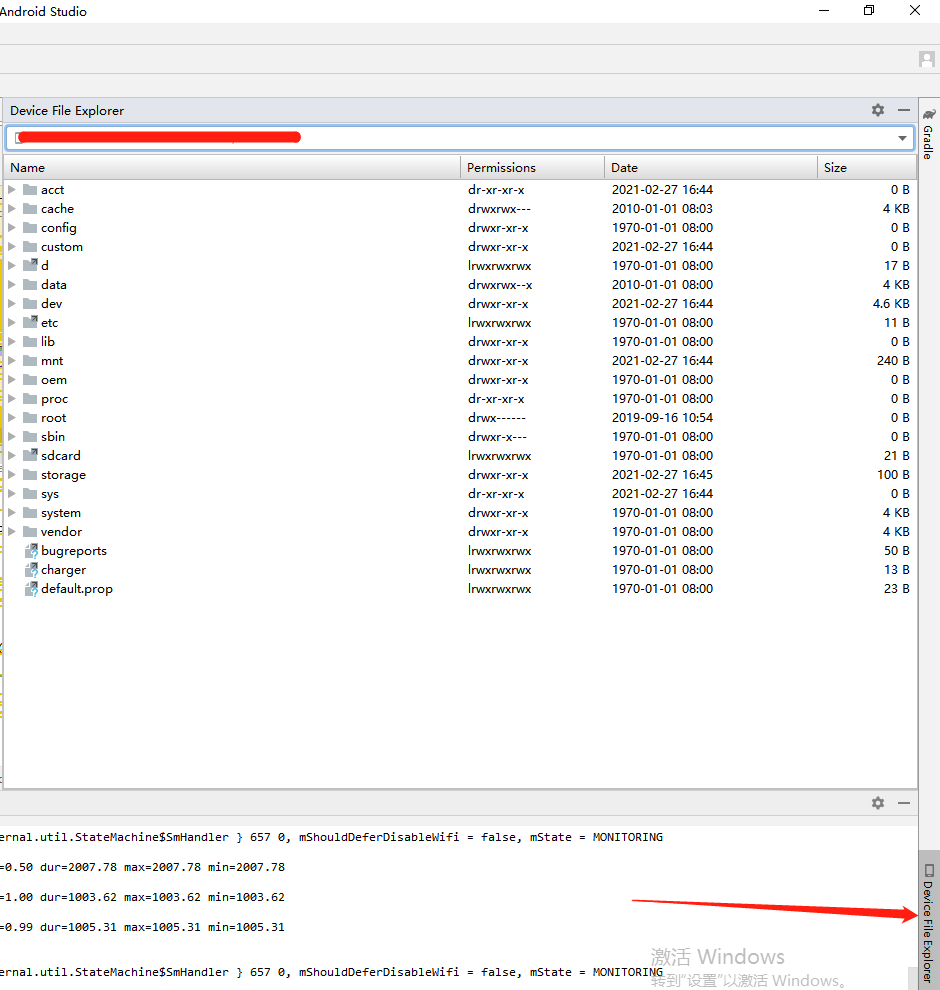
Task: Minimize the bottom log panel
Action: [904, 803]
